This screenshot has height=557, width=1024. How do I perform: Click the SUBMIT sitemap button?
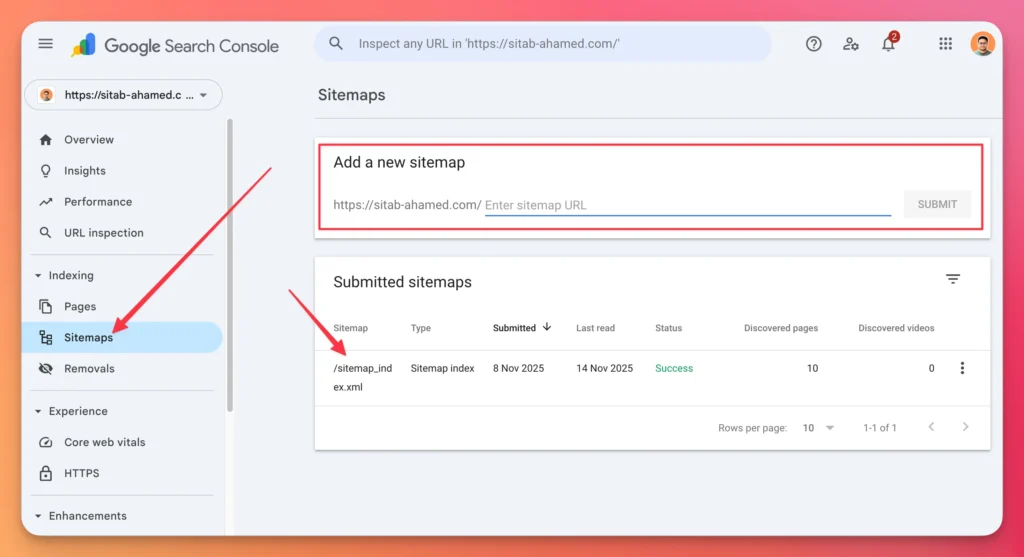coord(937,204)
